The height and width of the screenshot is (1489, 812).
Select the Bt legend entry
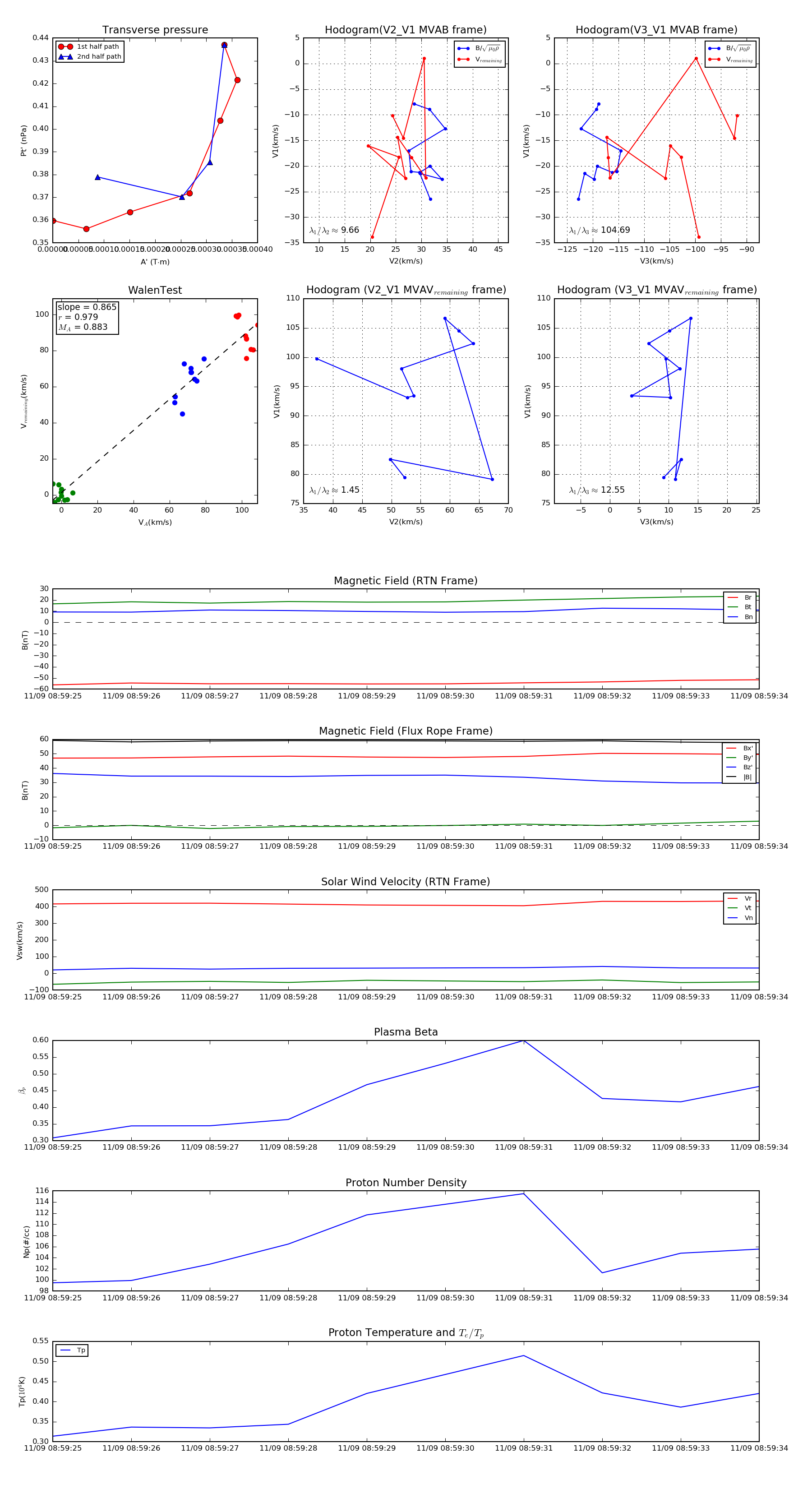click(x=740, y=607)
